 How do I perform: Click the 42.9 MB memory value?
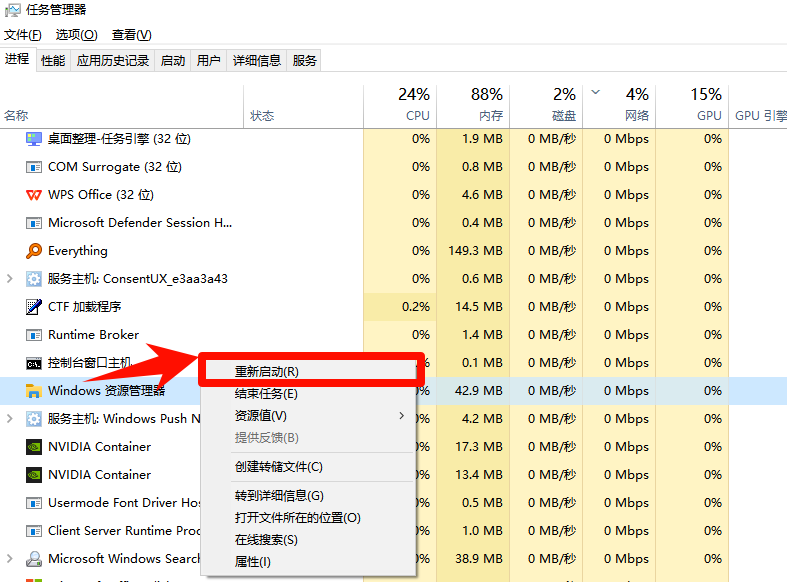coord(479,390)
